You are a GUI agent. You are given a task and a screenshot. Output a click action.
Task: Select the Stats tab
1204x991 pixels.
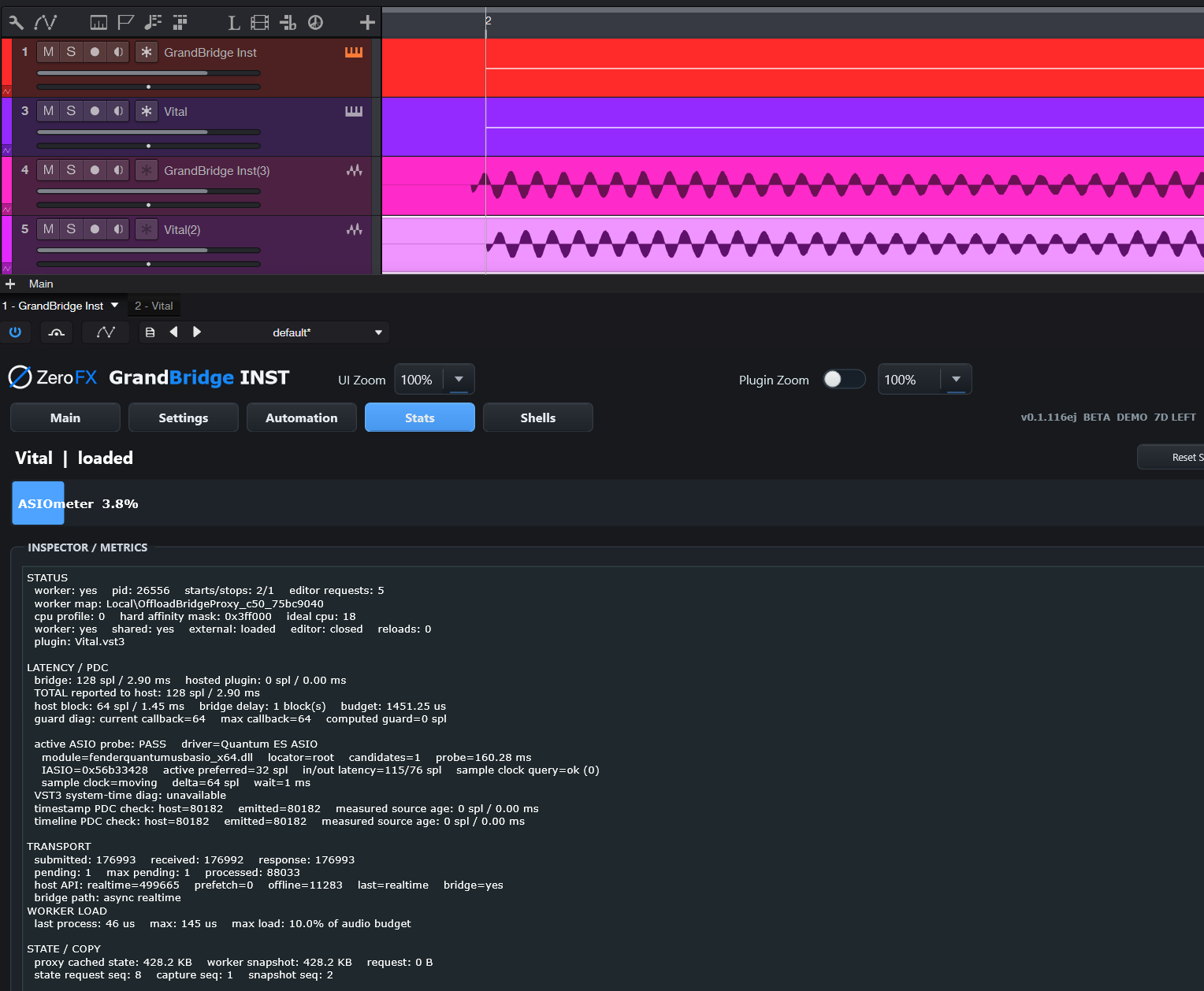pos(420,418)
